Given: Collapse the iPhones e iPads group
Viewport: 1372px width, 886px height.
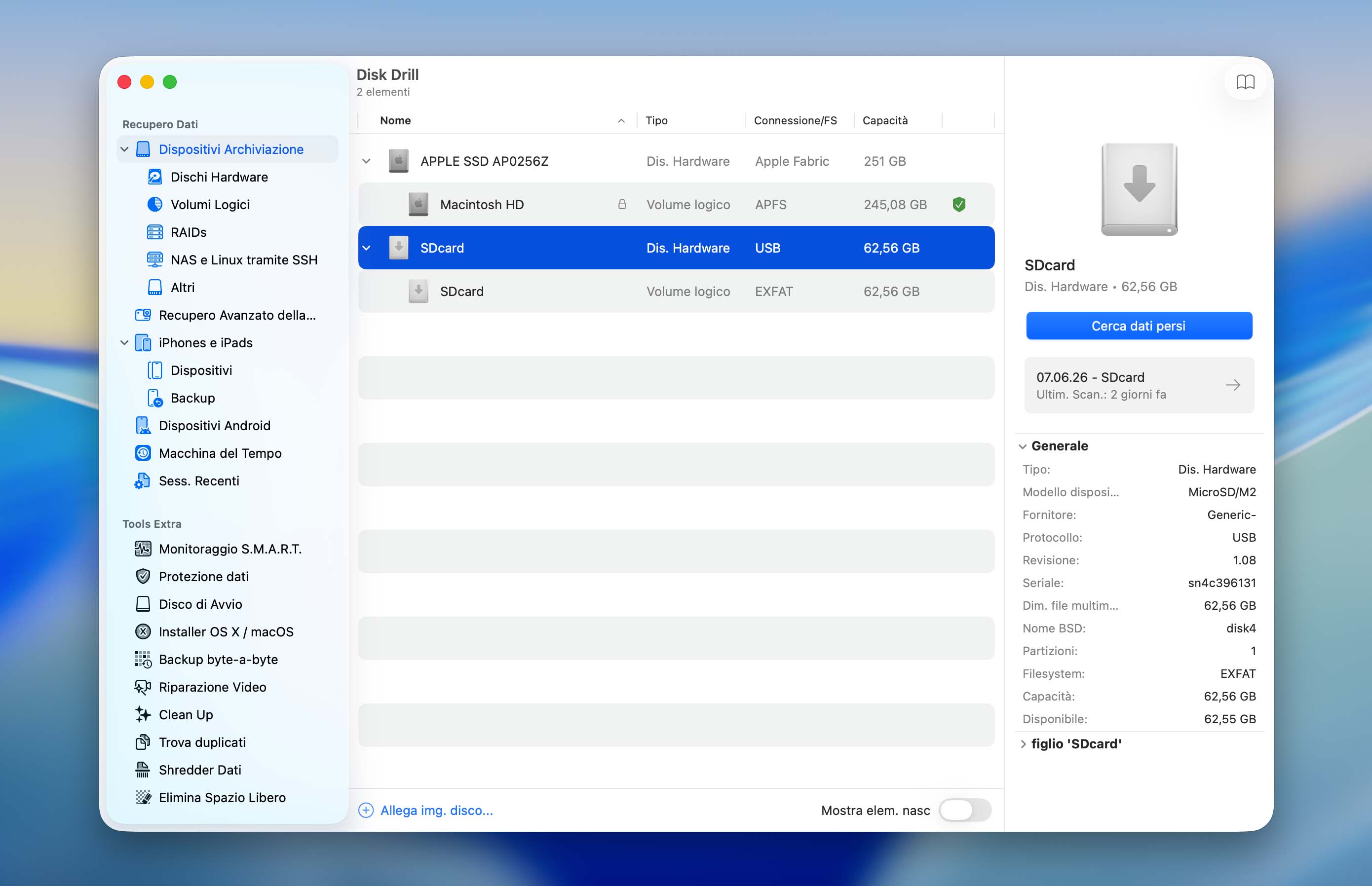Looking at the screenshot, I should click(x=124, y=342).
